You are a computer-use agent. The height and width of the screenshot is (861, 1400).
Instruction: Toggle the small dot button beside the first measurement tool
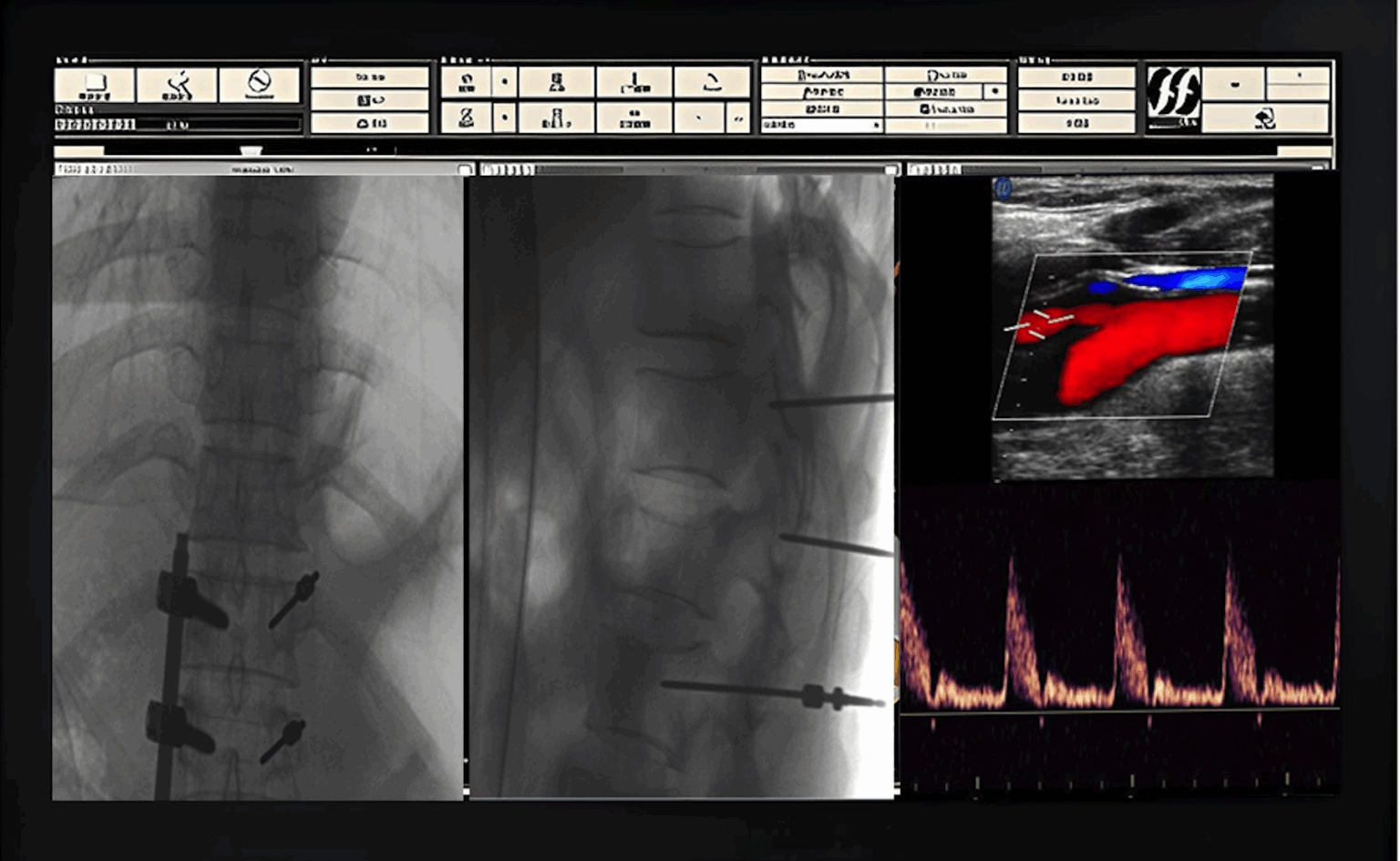coord(504,81)
